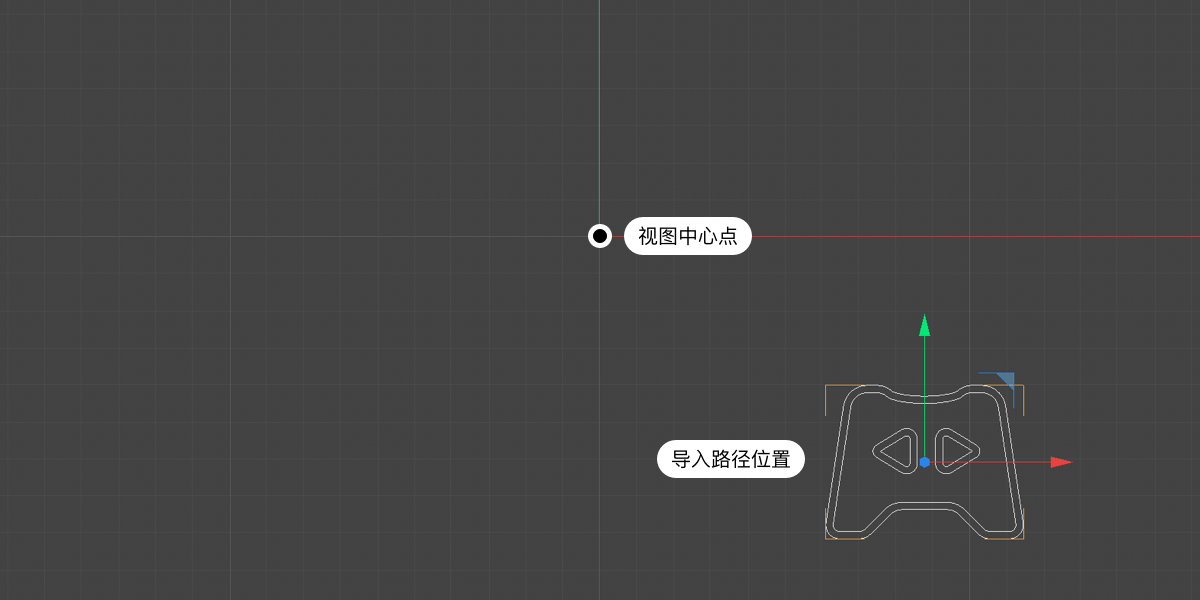
Task: Click the red X-axis arrowhead of the gizmo
Action: point(1061,462)
